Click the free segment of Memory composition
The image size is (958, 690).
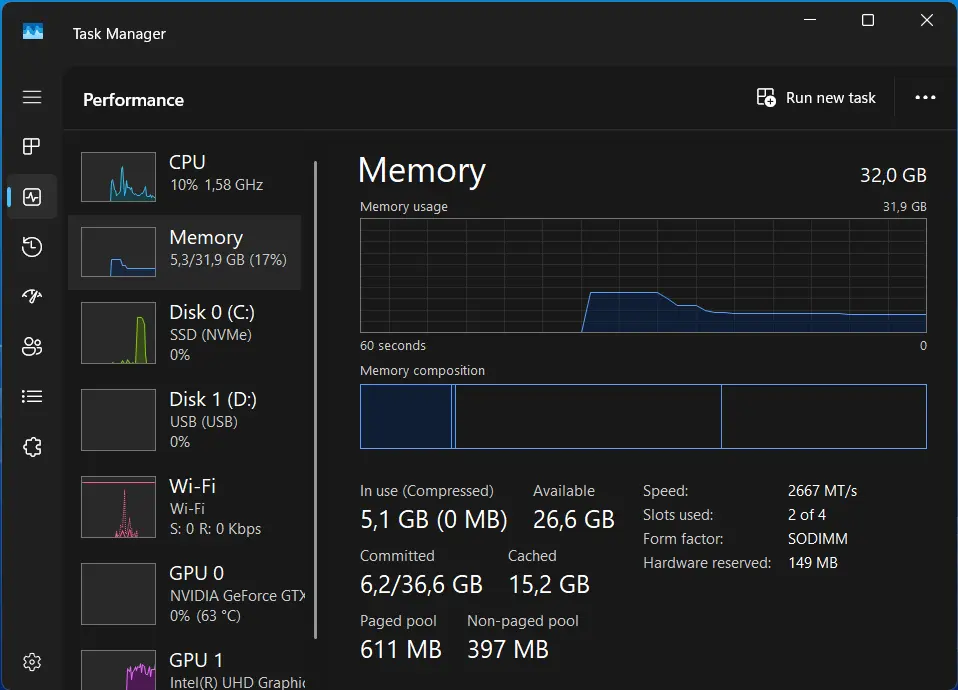(824, 416)
